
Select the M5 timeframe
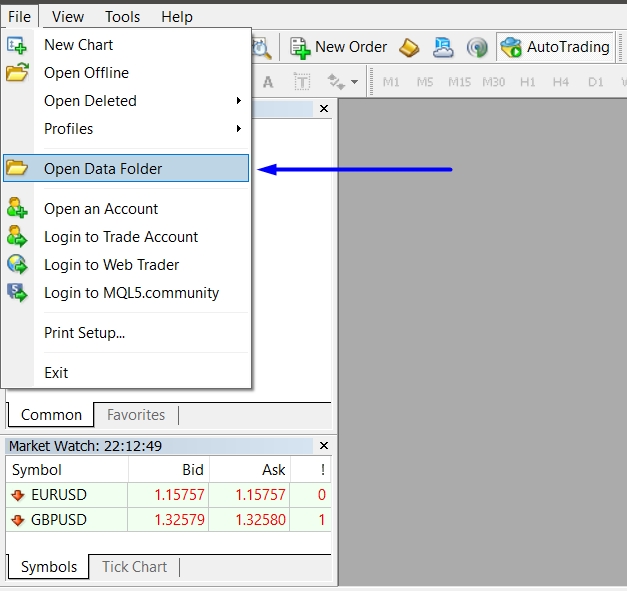[425, 82]
